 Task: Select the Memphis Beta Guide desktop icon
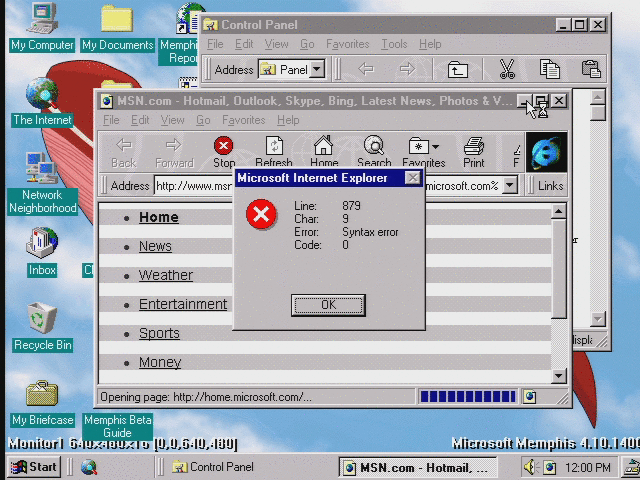click(x=117, y=426)
